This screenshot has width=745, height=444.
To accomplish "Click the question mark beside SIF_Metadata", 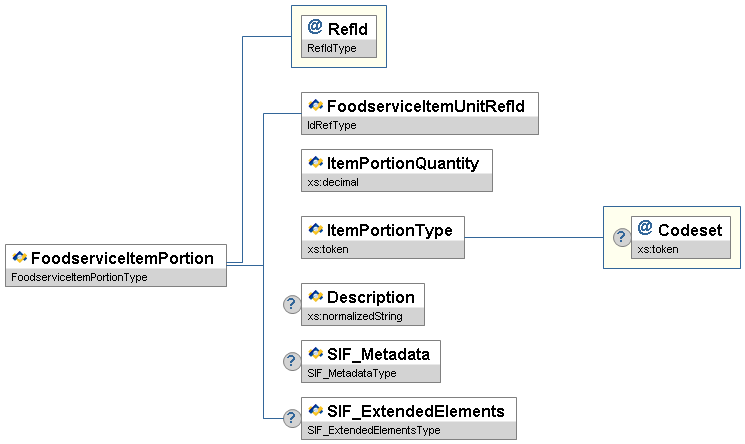I will [292, 362].
